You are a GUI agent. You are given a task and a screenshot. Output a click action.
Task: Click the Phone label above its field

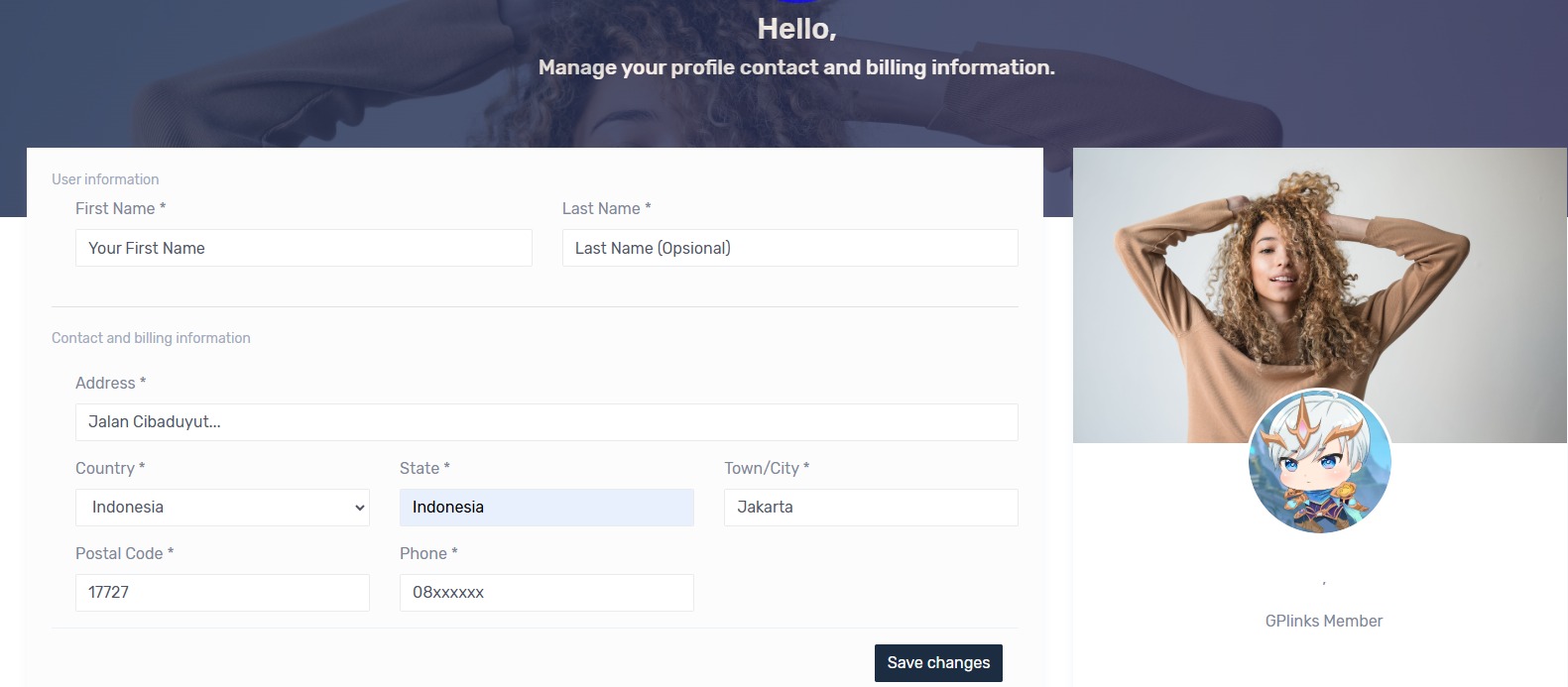click(x=426, y=553)
